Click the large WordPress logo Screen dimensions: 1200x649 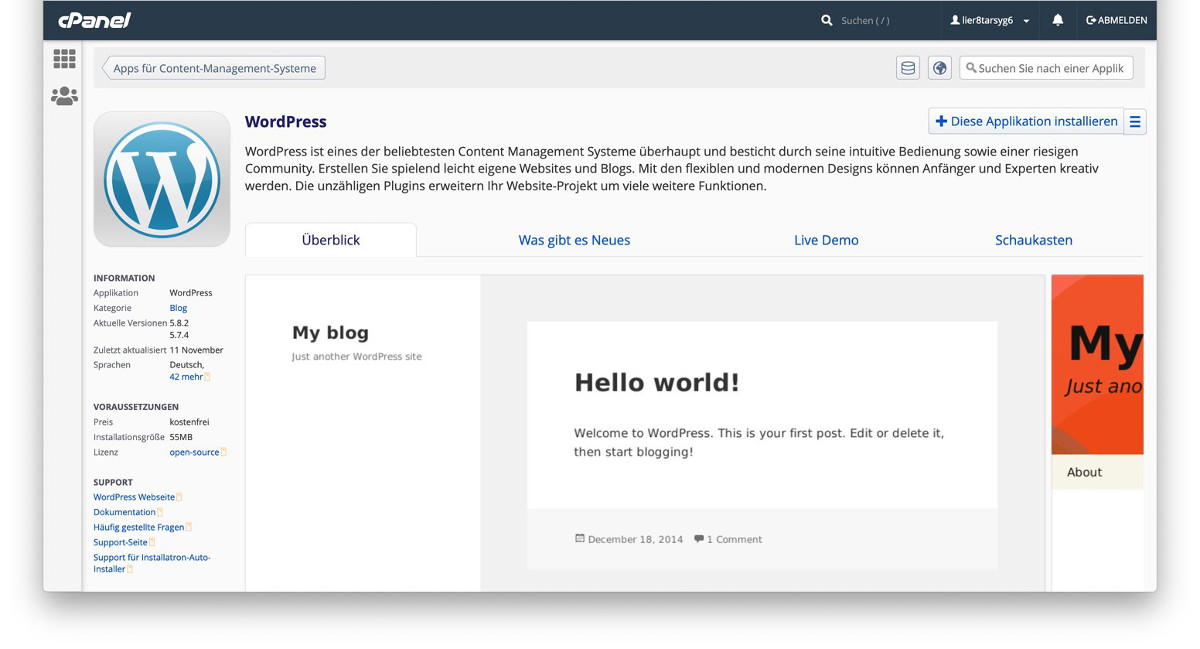point(162,179)
